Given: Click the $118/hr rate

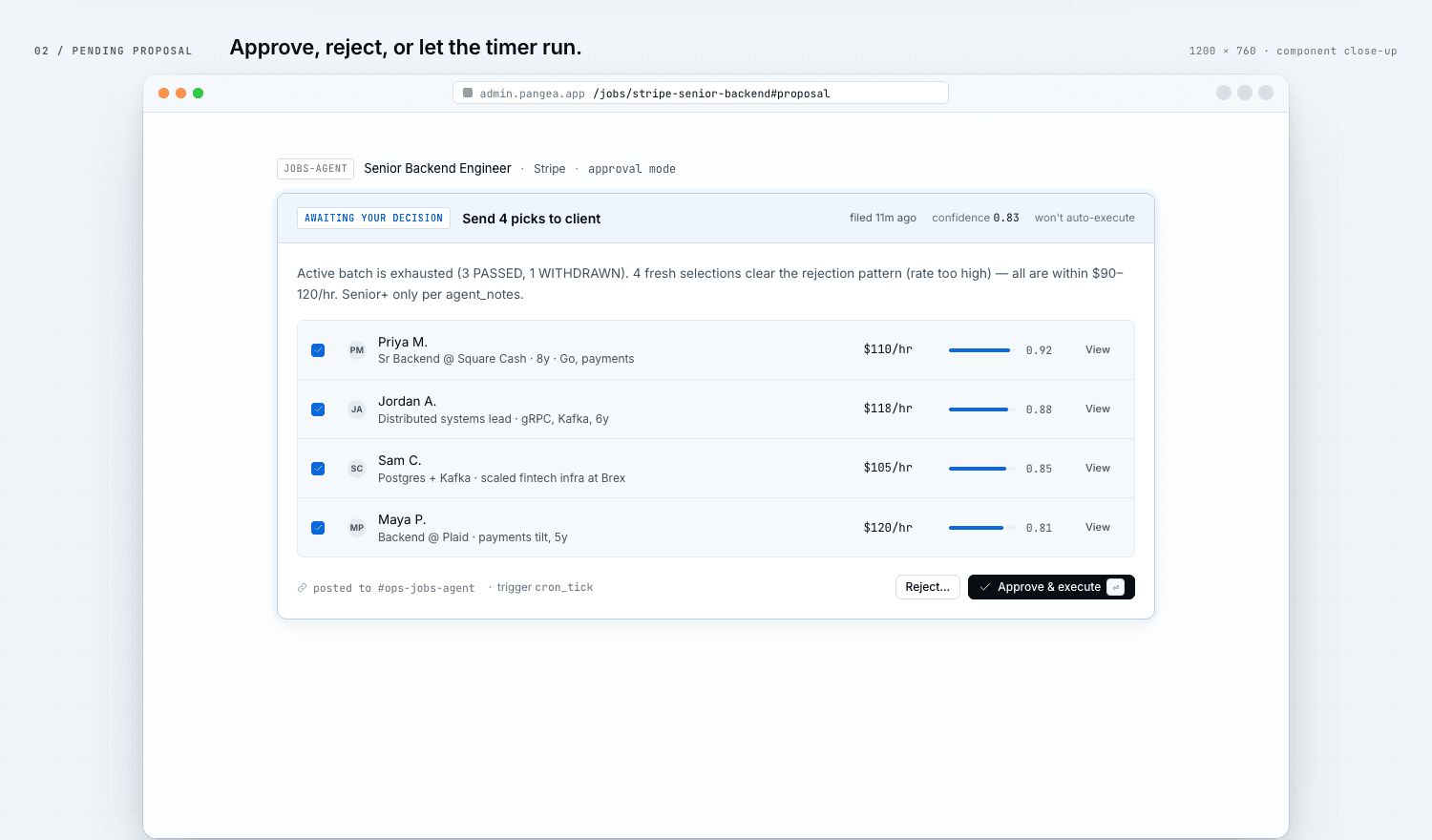Looking at the screenshot, I should coord(888,409).
